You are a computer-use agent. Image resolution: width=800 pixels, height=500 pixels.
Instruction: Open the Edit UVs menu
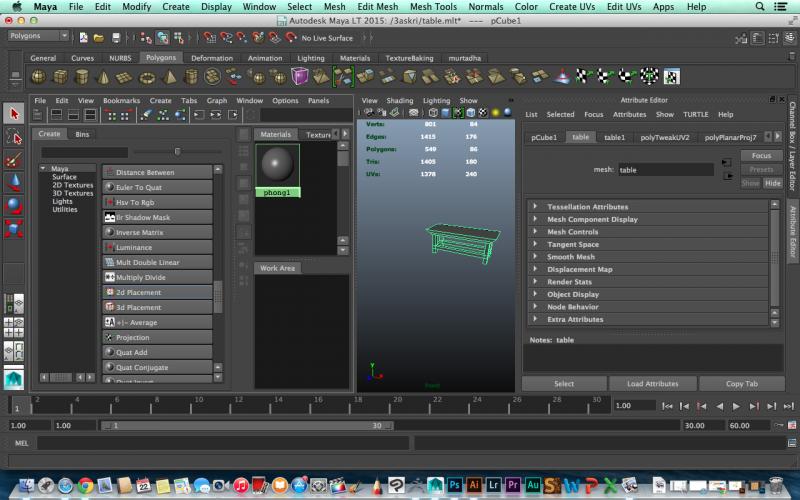pos(623,7)
